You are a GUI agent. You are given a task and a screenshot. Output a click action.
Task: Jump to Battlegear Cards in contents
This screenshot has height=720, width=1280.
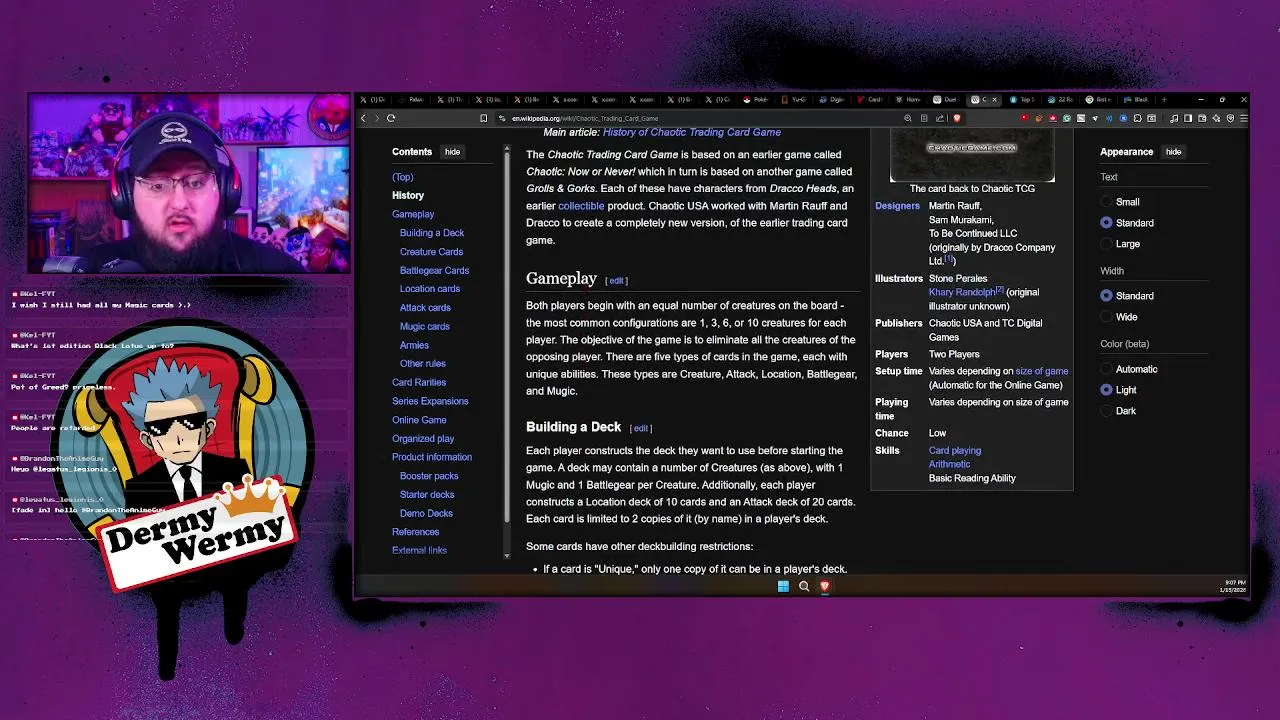434,270
